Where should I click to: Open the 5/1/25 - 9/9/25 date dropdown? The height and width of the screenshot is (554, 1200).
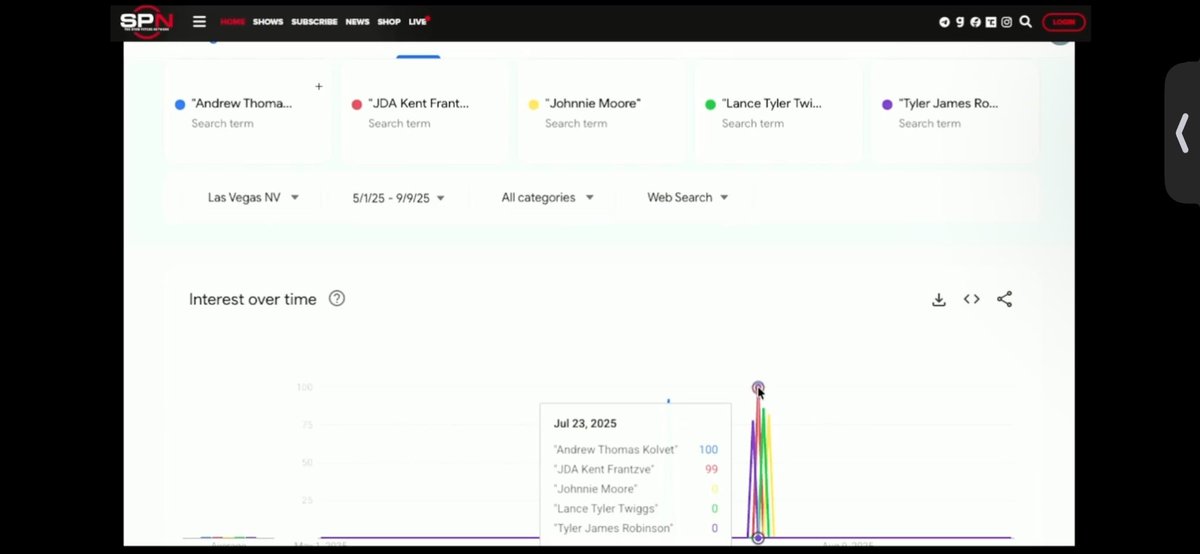[x=398, y=198]
